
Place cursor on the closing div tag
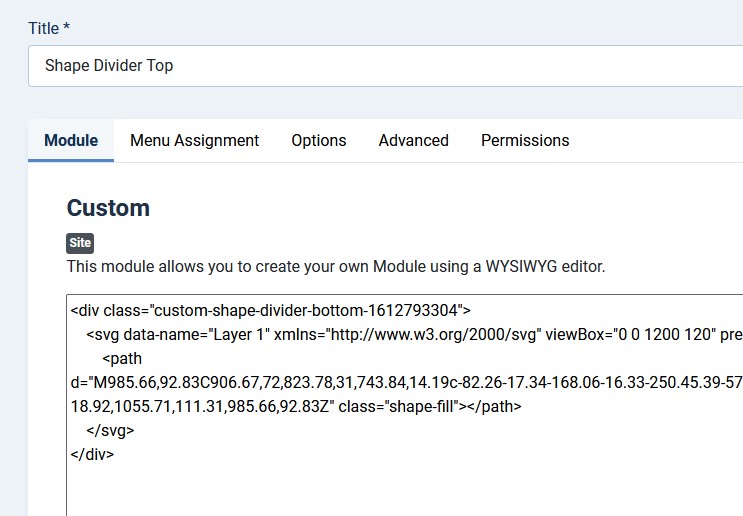point(92,454)
